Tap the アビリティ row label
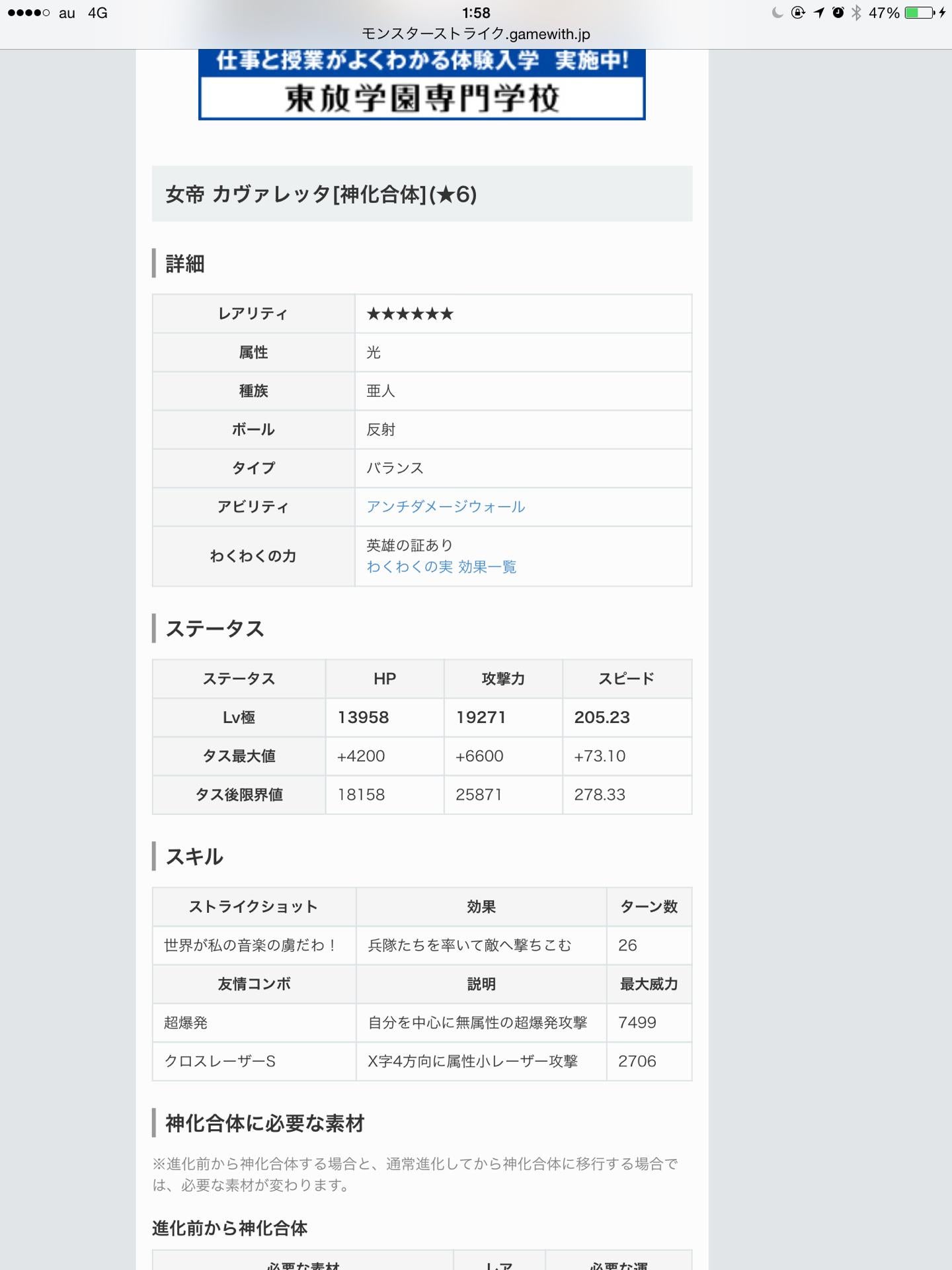Viewport: 952px width, 1270px height. [253, 507]
